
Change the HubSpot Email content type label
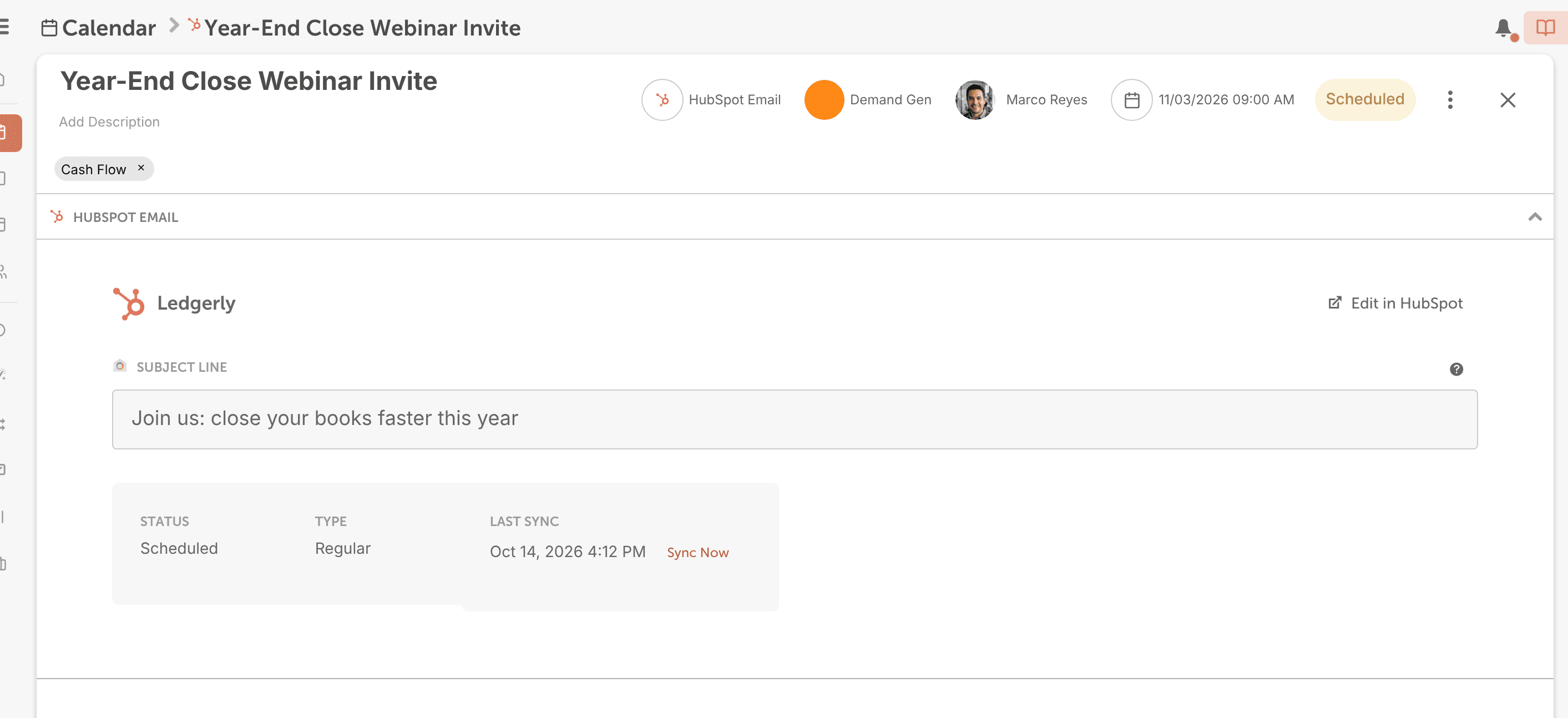[x=735, y=100]
